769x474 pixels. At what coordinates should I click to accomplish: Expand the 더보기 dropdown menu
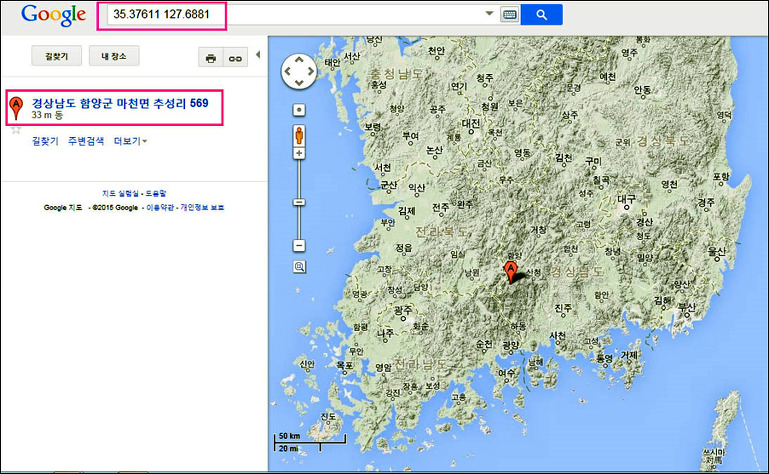(130, 141)
